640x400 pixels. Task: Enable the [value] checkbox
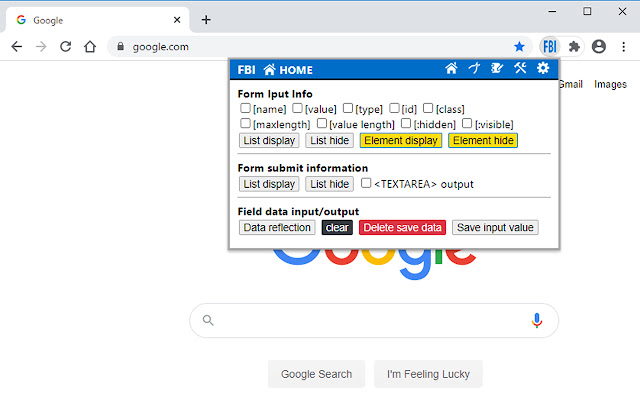click(x=297, y=108)
